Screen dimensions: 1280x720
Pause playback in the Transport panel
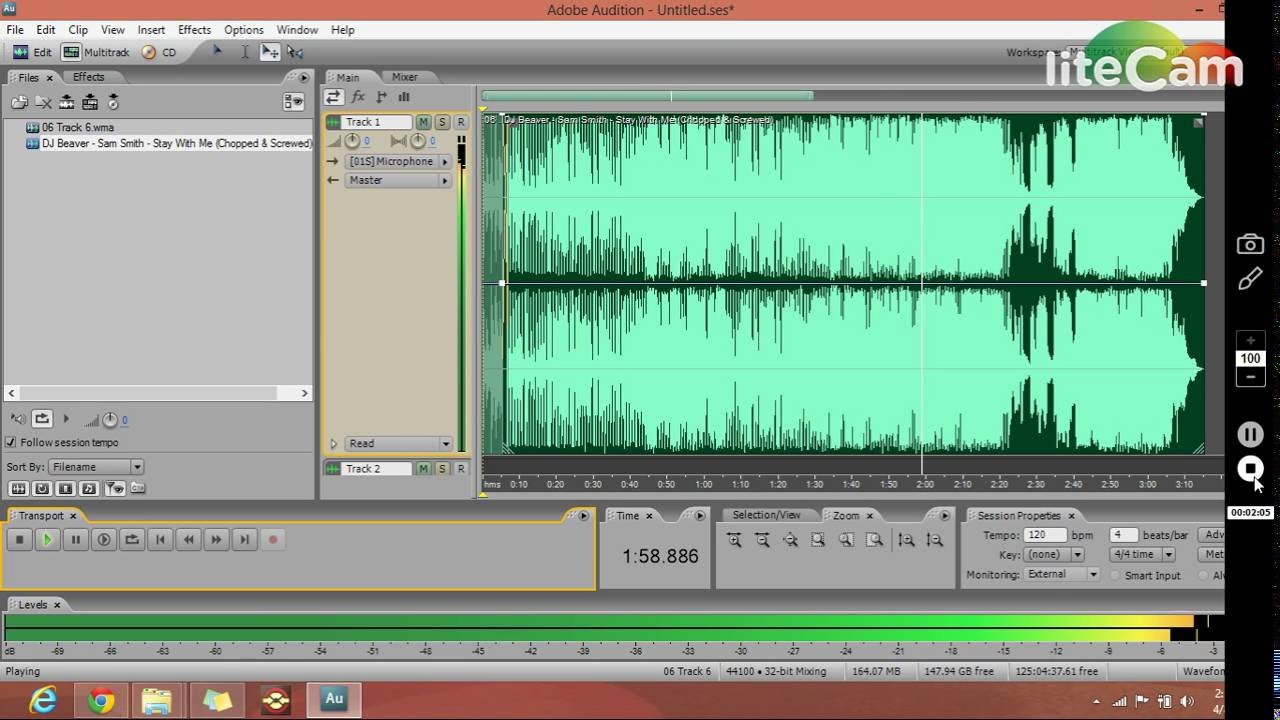pyautogui.click(x=75, y=540)
